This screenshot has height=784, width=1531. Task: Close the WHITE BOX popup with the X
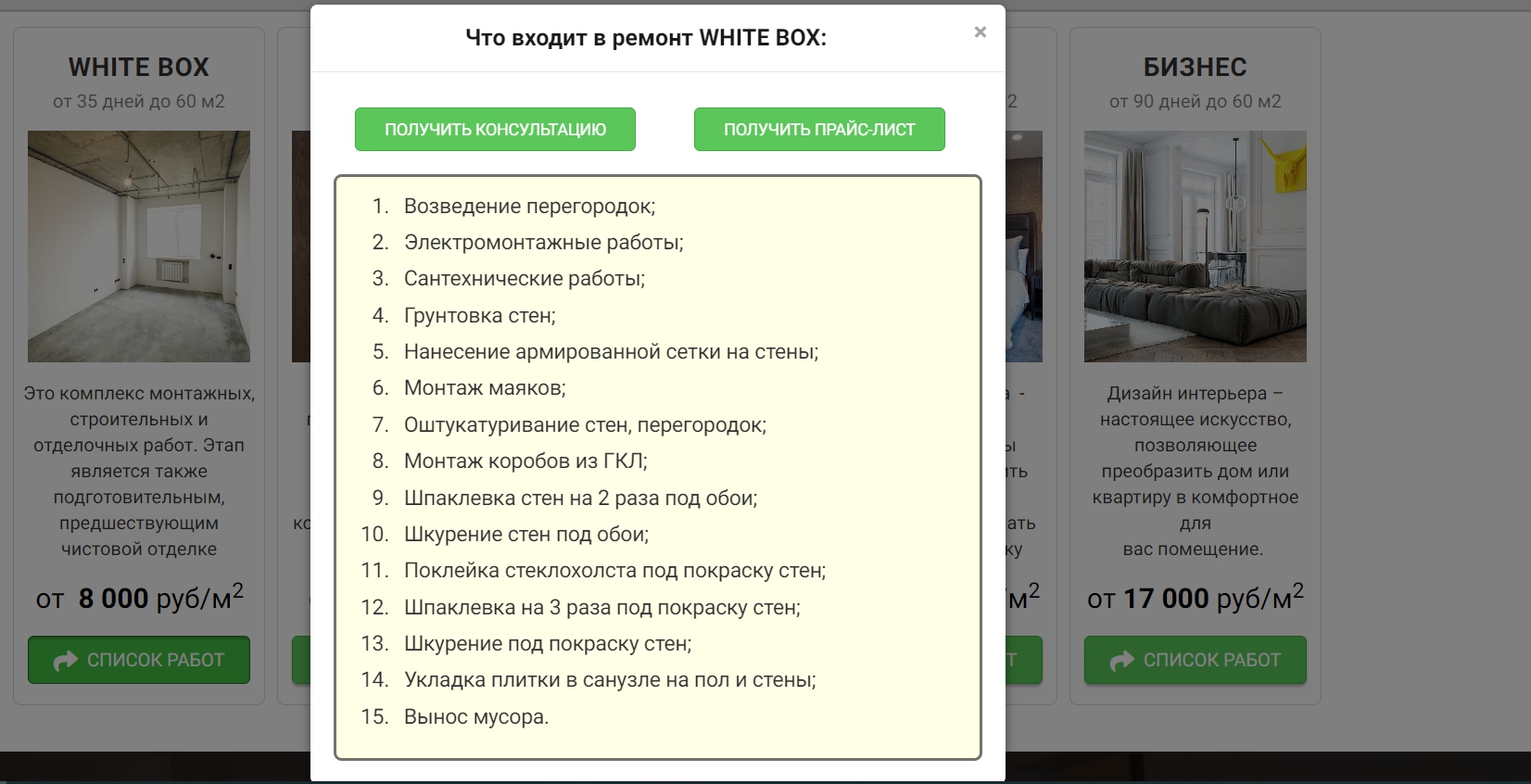(x=980, y=32)
